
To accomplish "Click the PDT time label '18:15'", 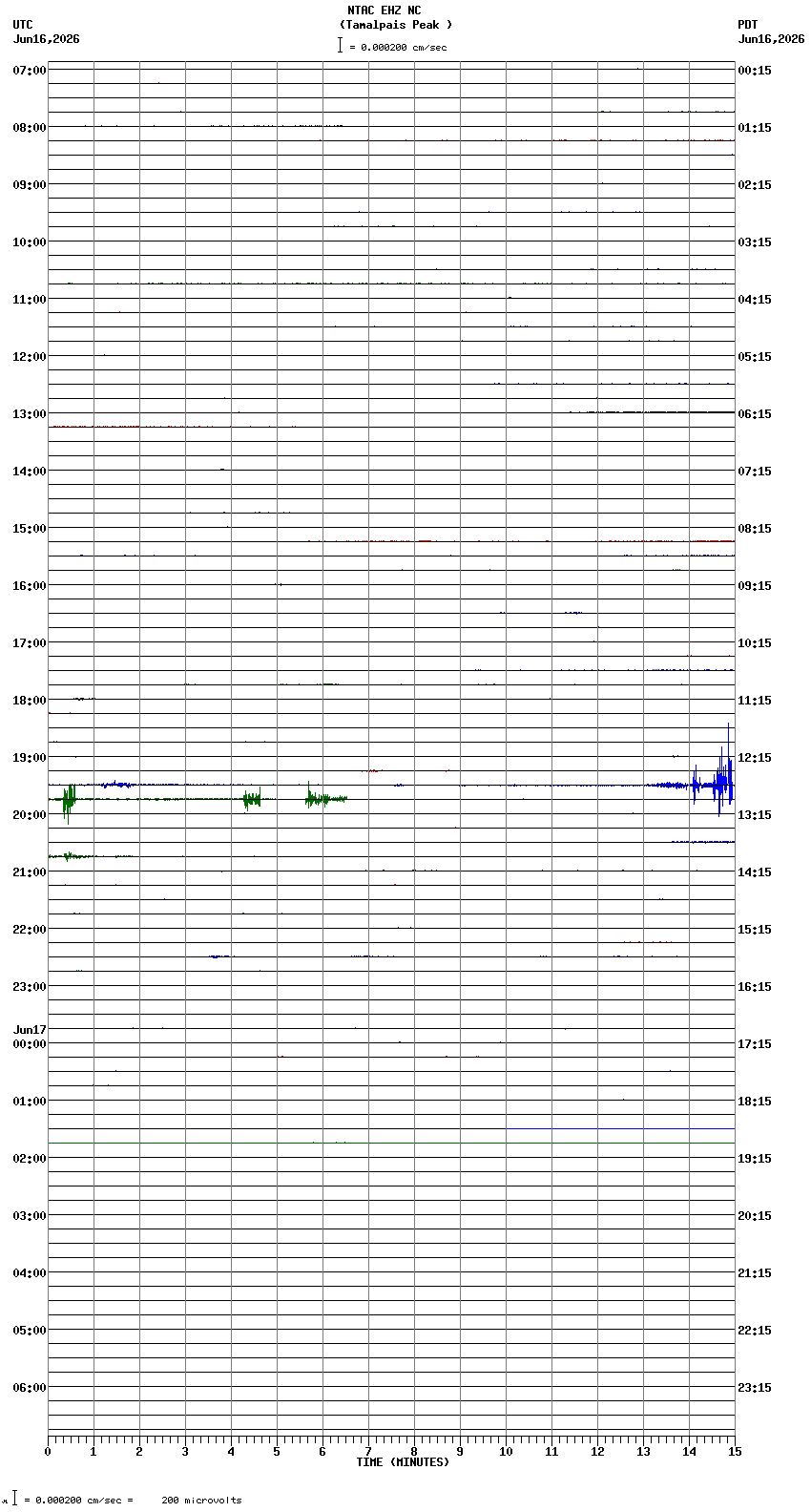I will [x=755, y=1102].
